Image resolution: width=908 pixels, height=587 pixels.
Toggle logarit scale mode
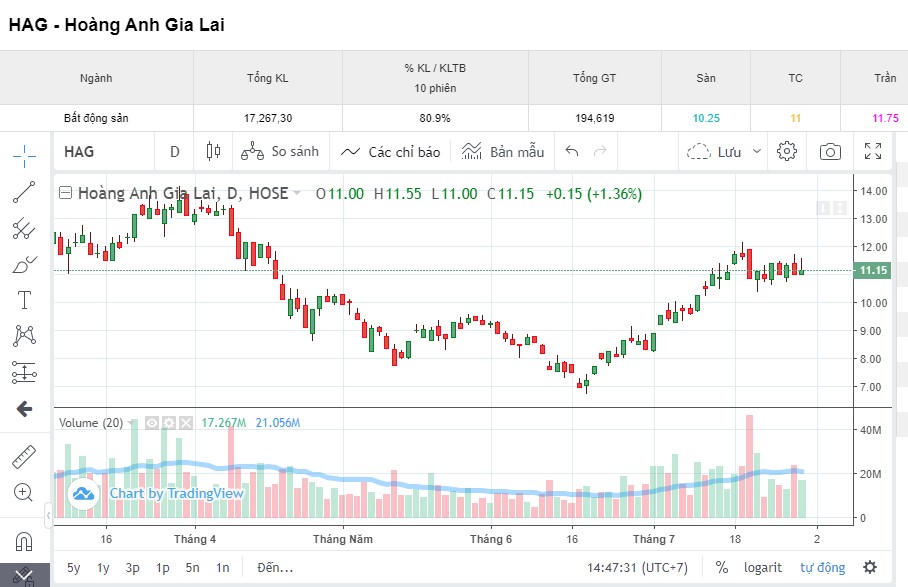coord(762,567)
